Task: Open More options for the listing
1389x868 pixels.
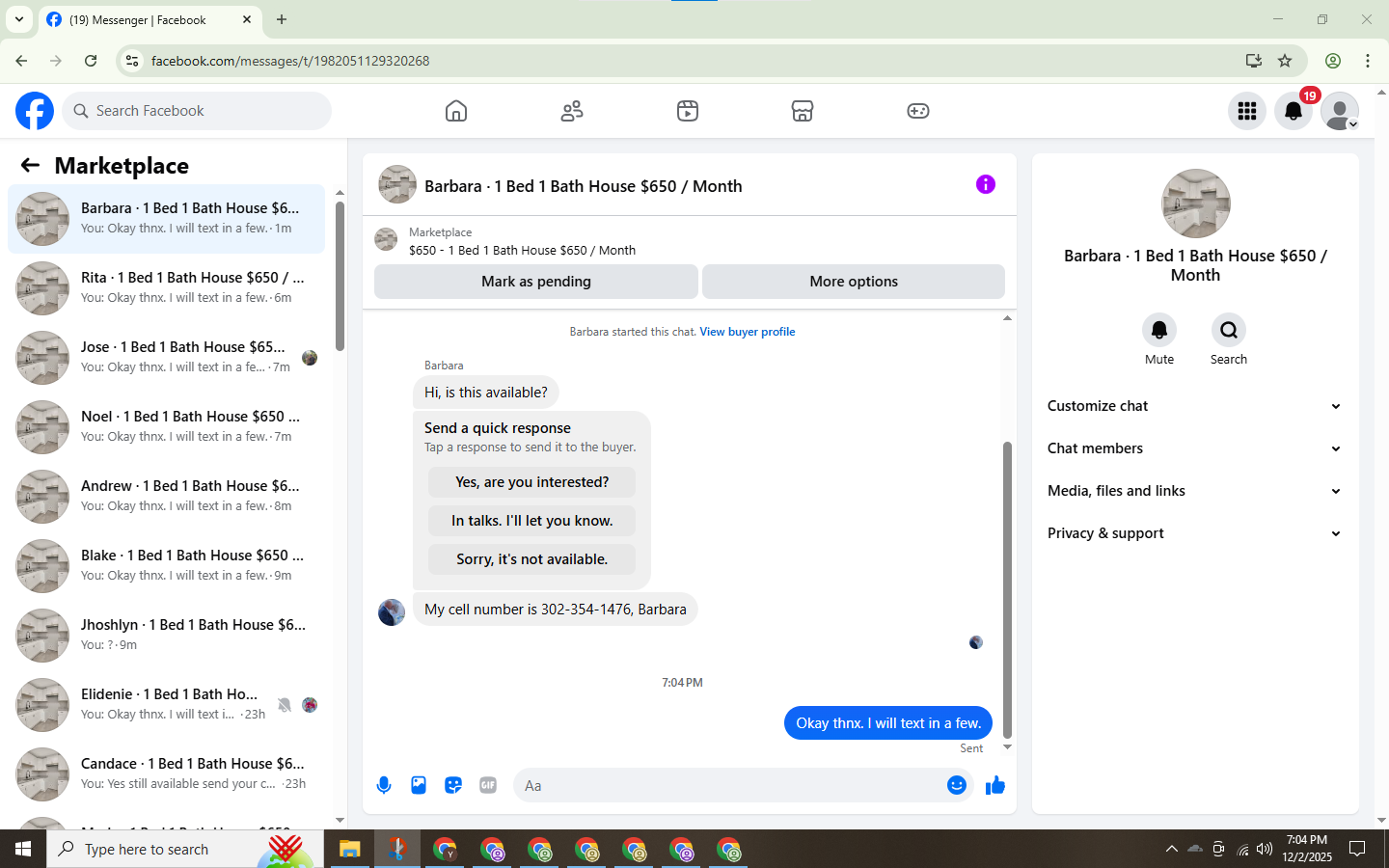Action: click(854, 282)
